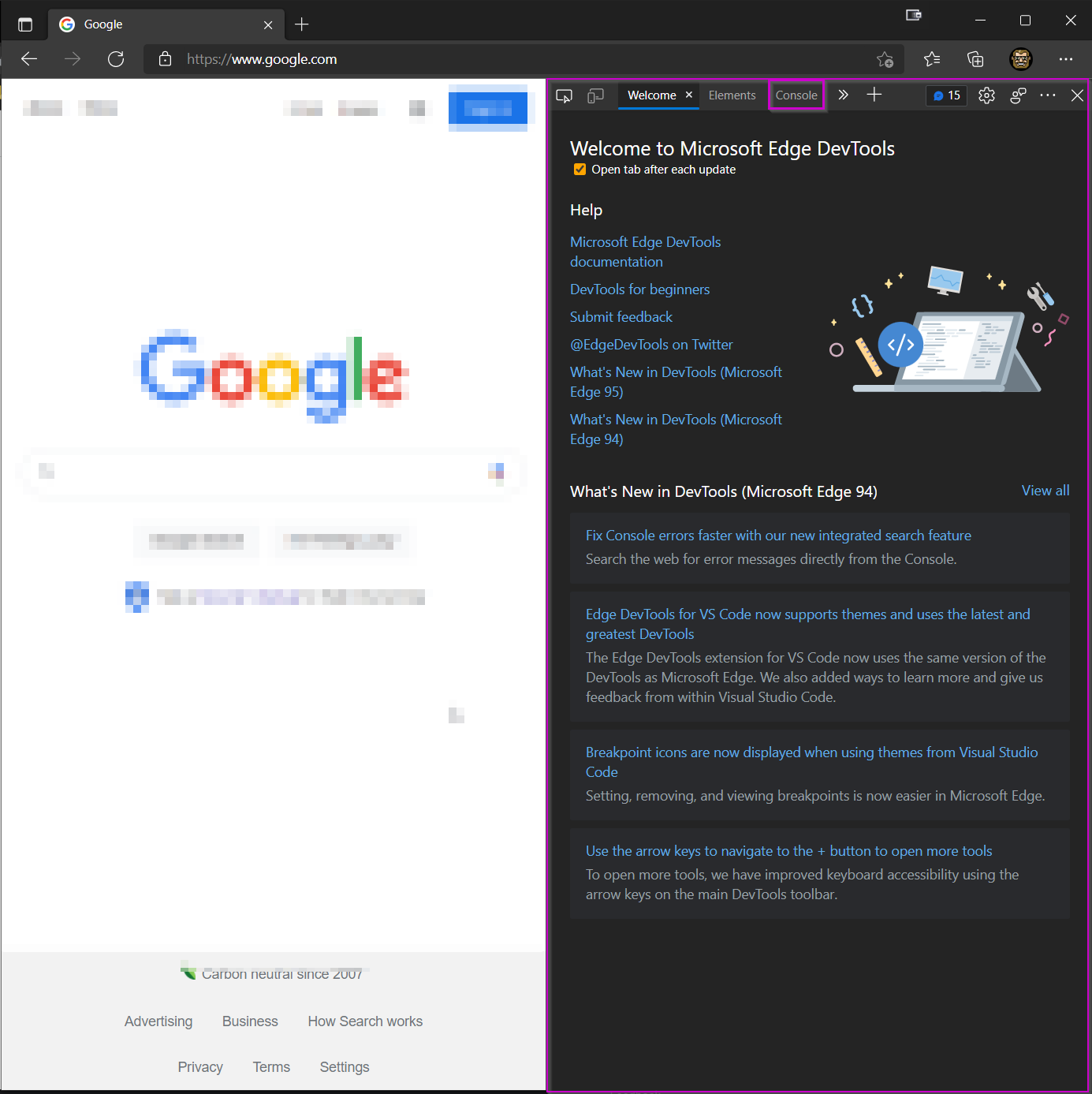Refresh the page with reload icon

coord(116,59)
